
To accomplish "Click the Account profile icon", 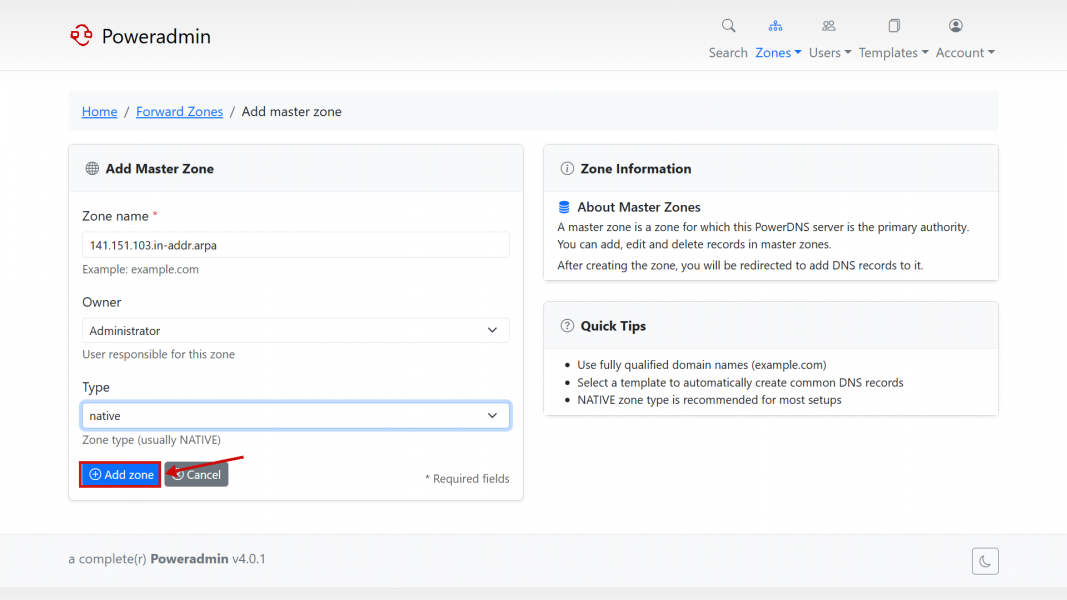I will coord(956,26).
